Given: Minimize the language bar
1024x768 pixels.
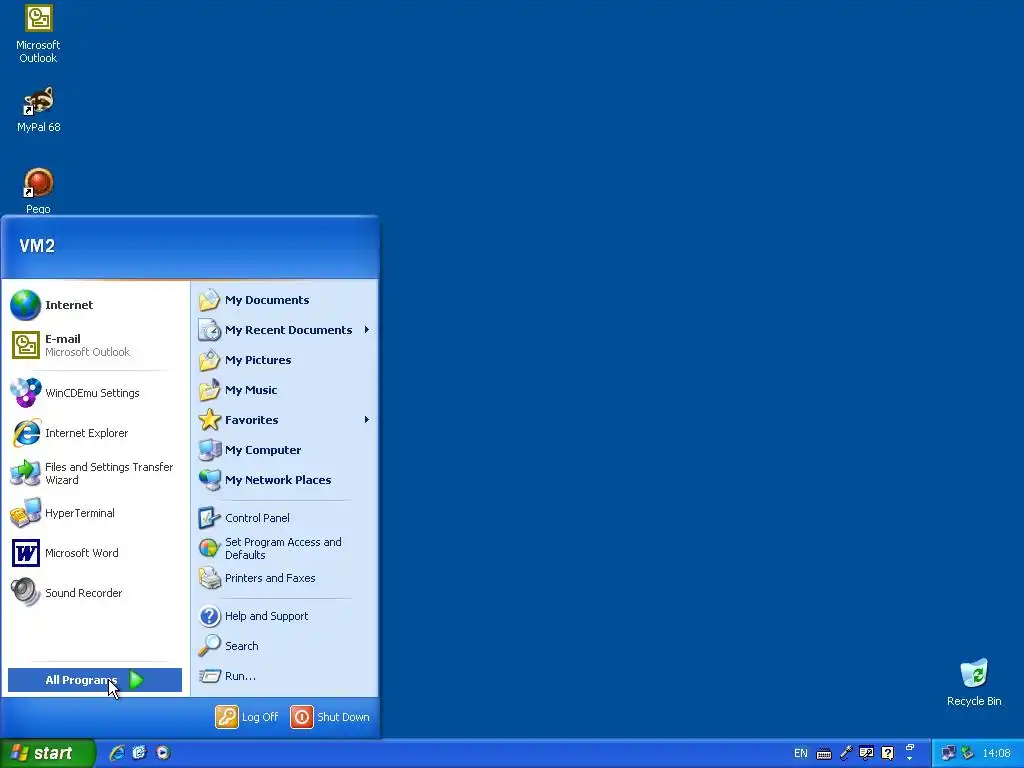Looking at the screenshot, I should pos(910,748).
